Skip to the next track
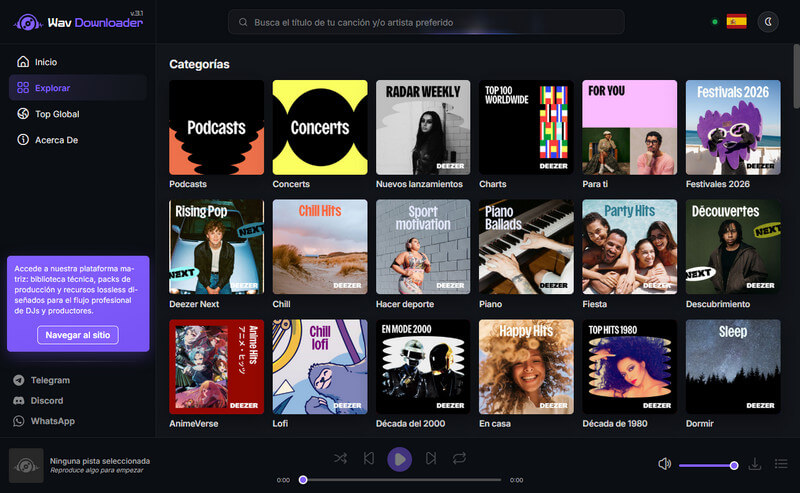Image resolution: width=800 pixels, height=493 pixels. coord(431,458)
